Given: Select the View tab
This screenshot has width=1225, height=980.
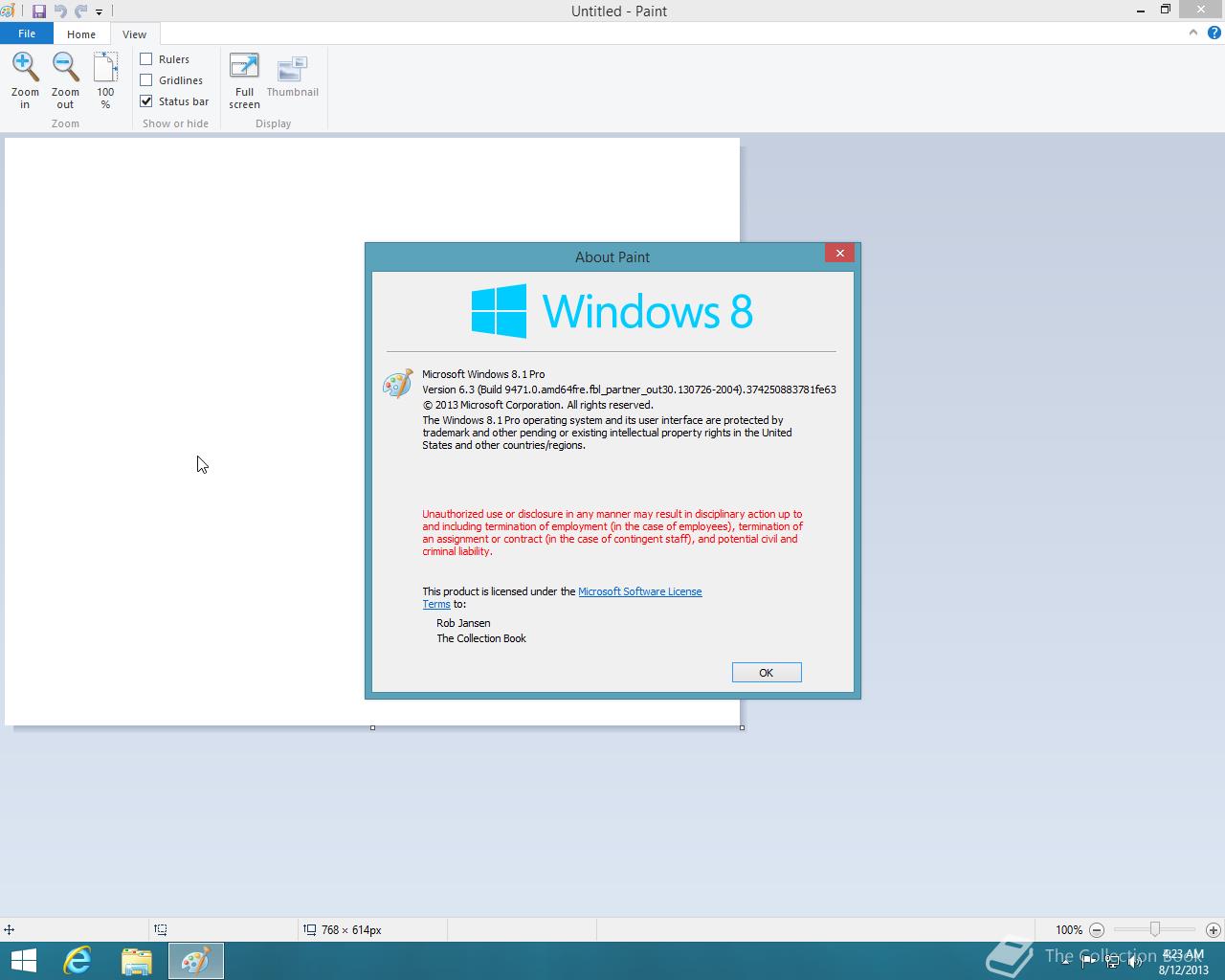Looking at the screenshot, I should [134, 34].
